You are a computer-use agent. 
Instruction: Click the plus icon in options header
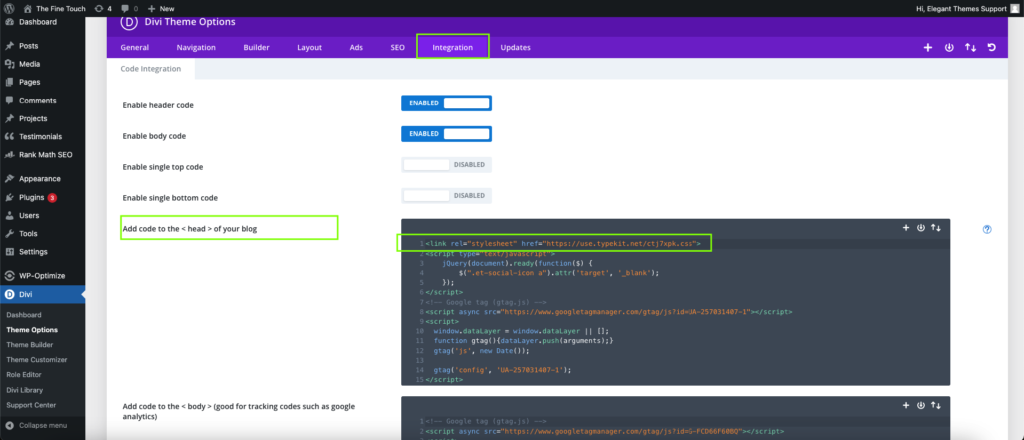(x=927, y=48)
